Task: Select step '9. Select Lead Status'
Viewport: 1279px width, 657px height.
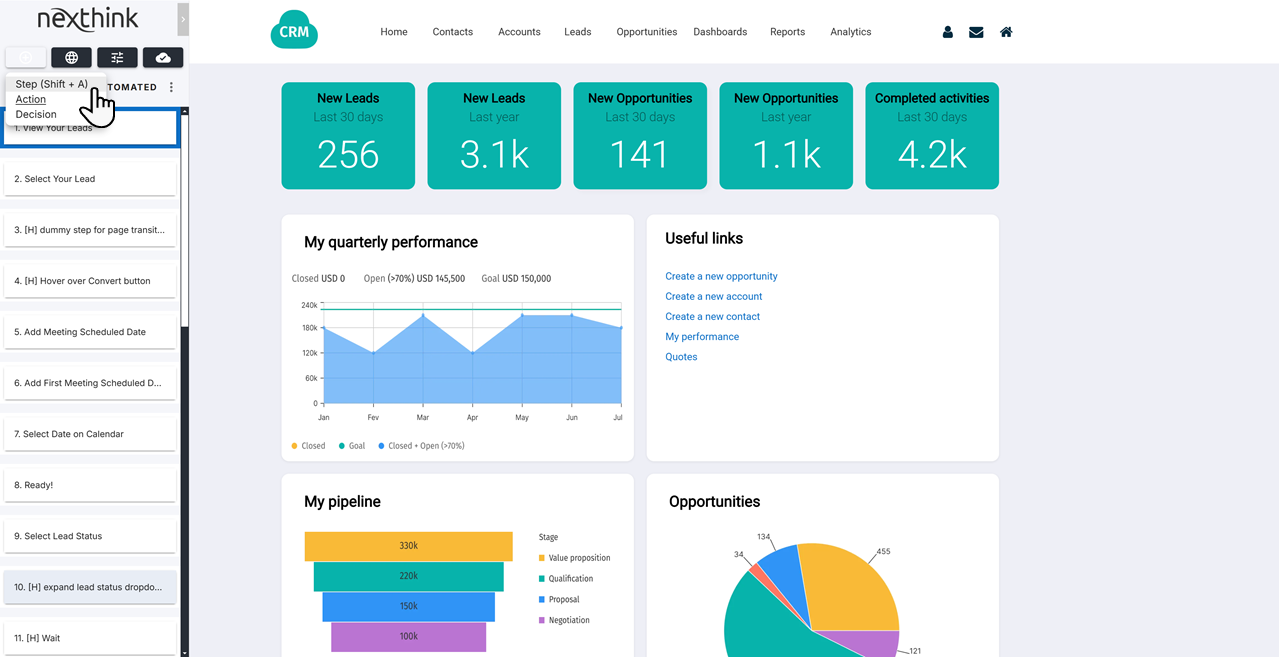Action: point(90,536)
